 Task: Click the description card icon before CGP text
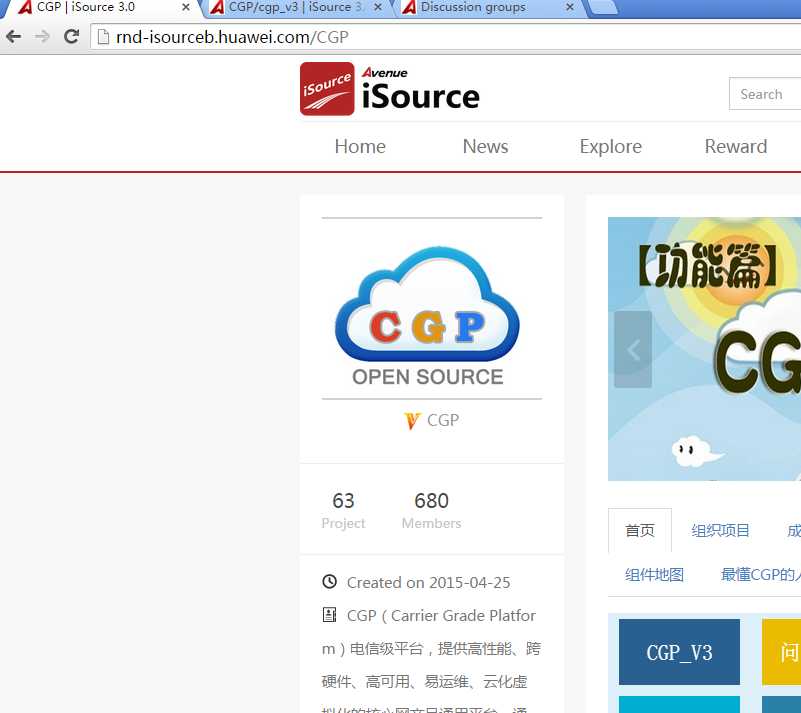(x=329, y=615)
